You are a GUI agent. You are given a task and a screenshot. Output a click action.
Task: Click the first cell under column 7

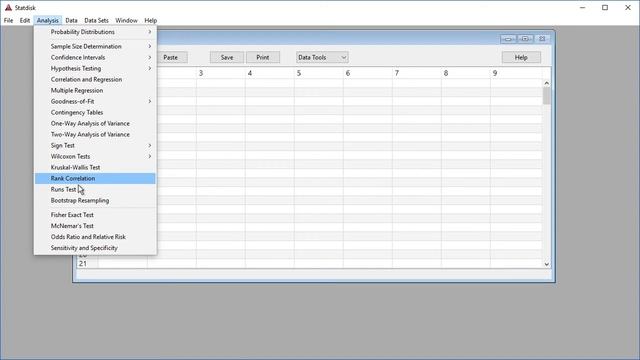point(416,83)
